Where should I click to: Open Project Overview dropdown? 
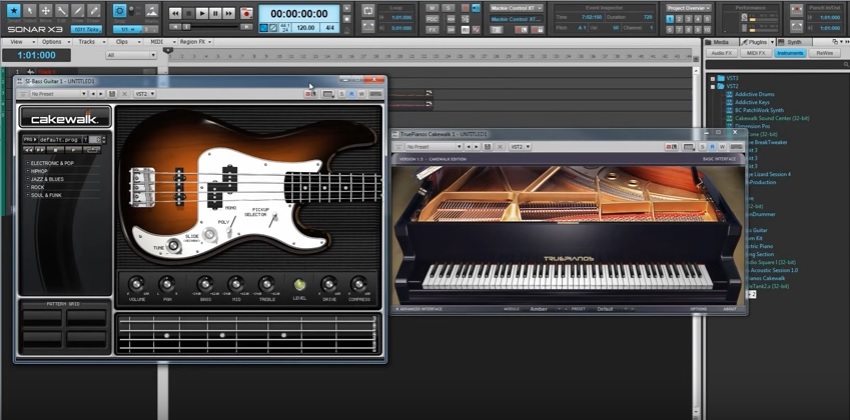(689, 8)
